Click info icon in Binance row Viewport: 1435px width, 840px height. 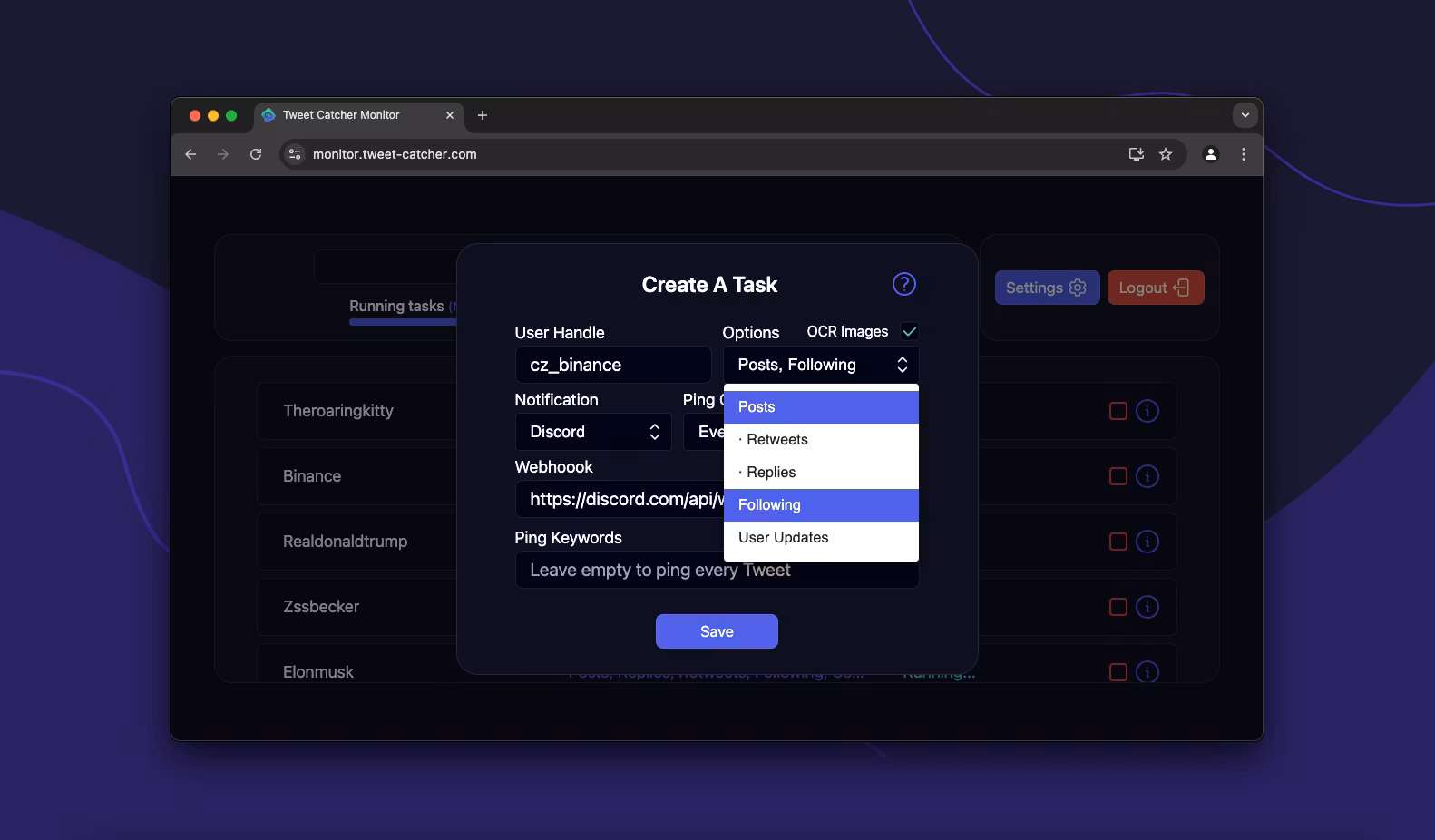(x=1147, y=476)
